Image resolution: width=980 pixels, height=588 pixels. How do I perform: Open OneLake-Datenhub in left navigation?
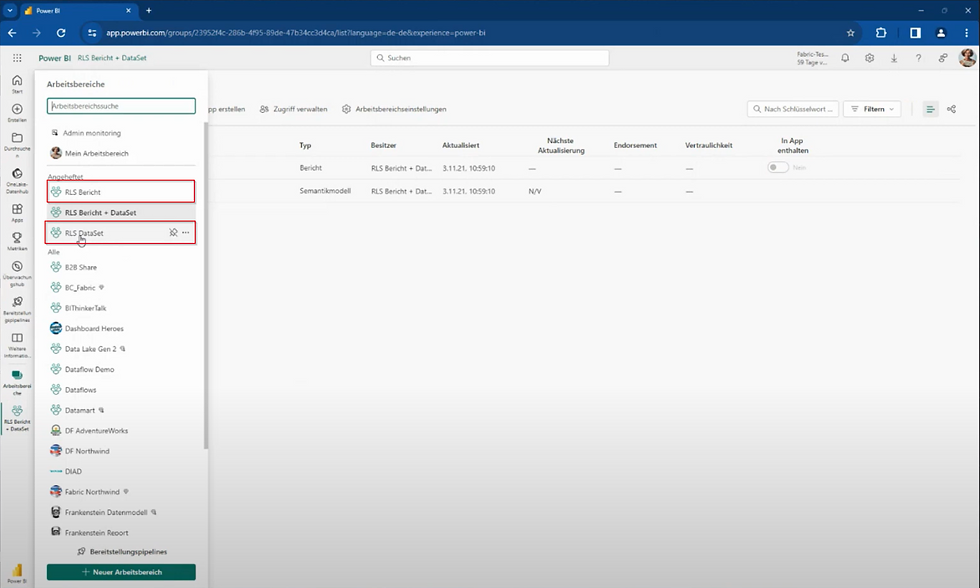(x=17, y=181)
